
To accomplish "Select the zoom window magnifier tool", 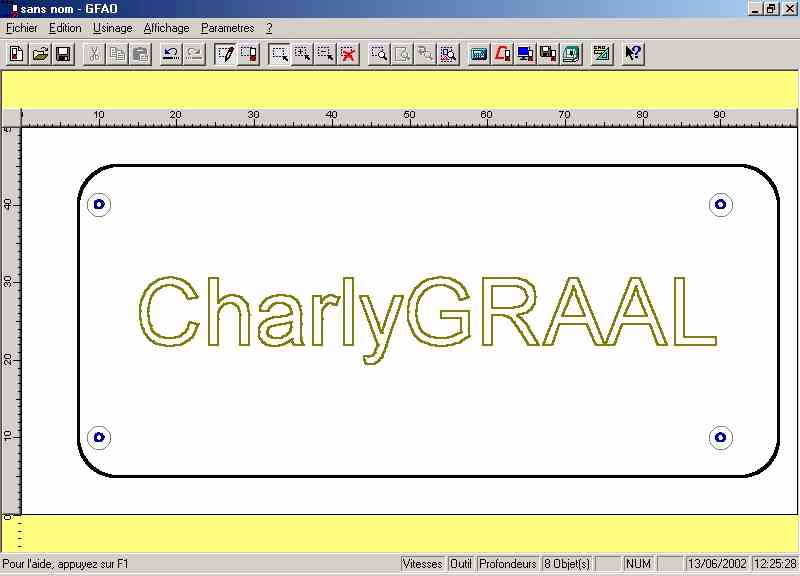I will click(x=379, y=54).
